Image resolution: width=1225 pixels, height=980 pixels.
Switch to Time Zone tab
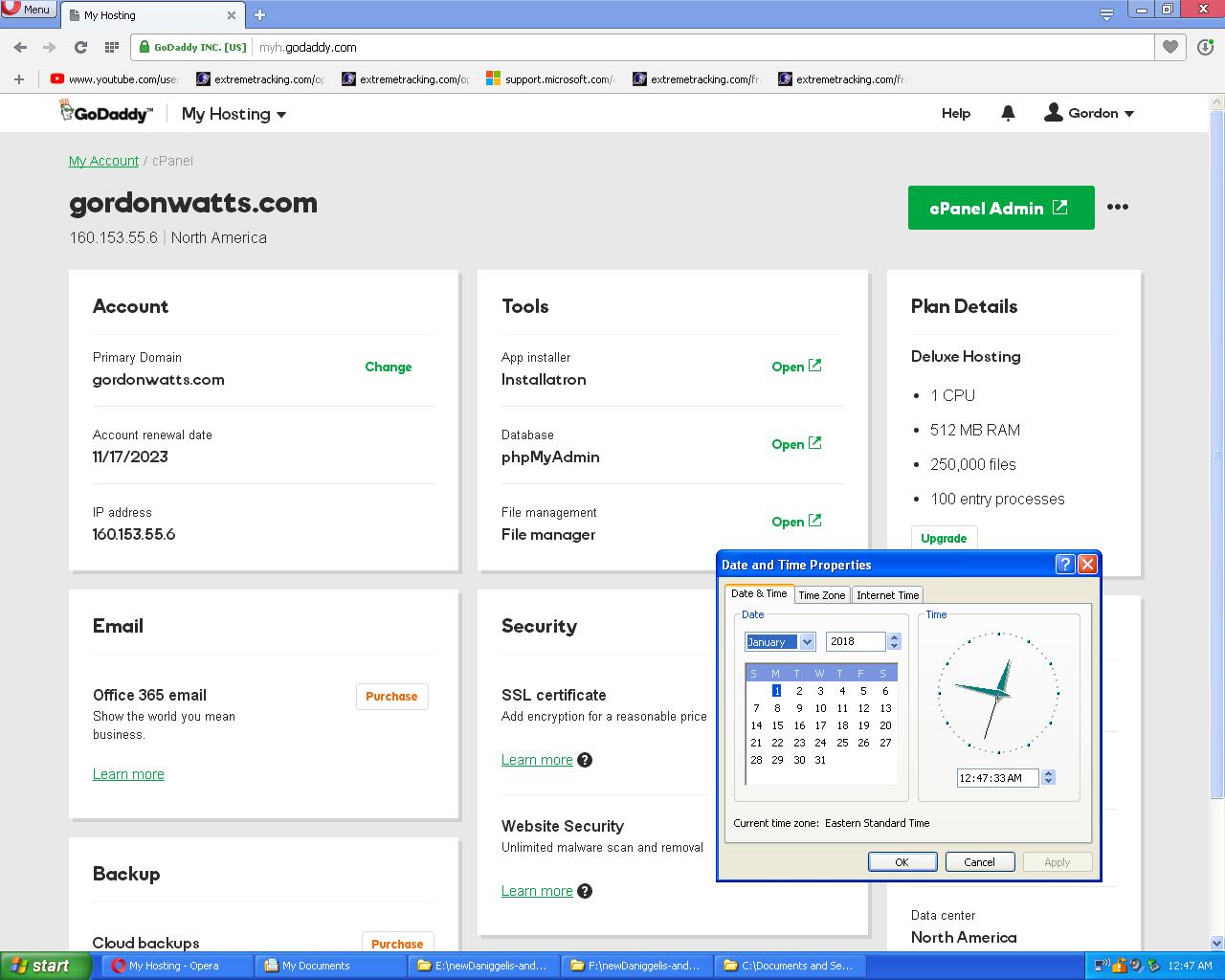click(x=822, y=594)
